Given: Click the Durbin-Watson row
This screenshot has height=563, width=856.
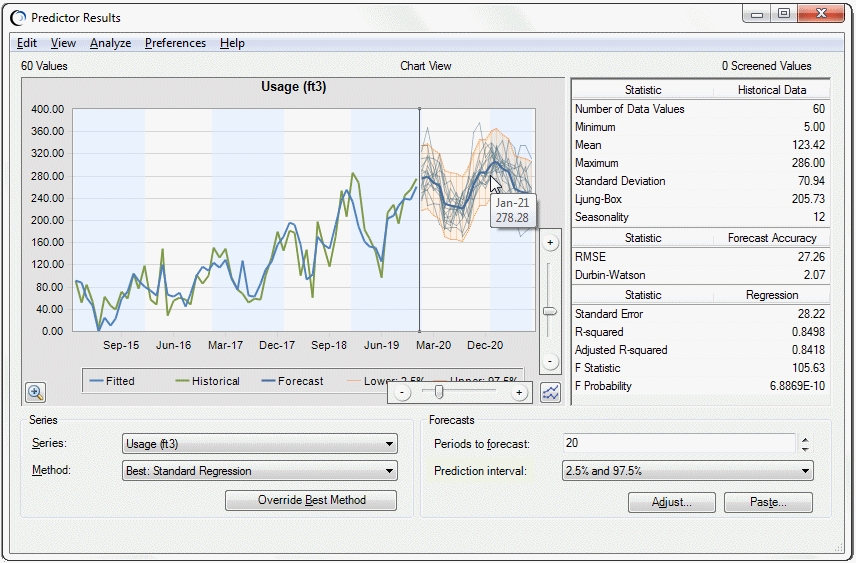Looking at the screenshot, I should tap(700, 275).
